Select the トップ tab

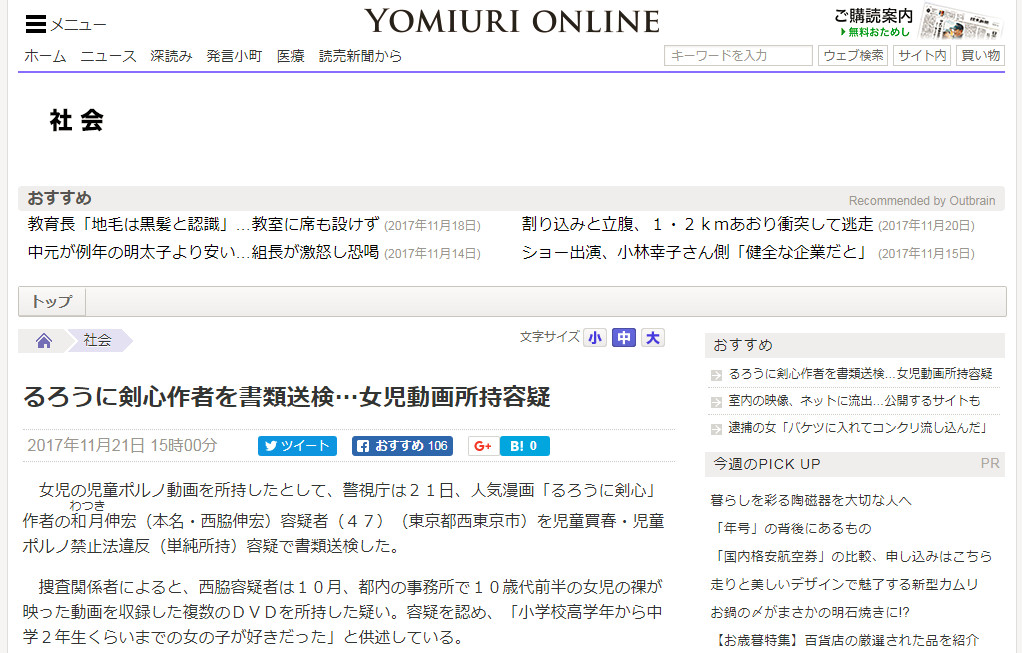[52, 302]
